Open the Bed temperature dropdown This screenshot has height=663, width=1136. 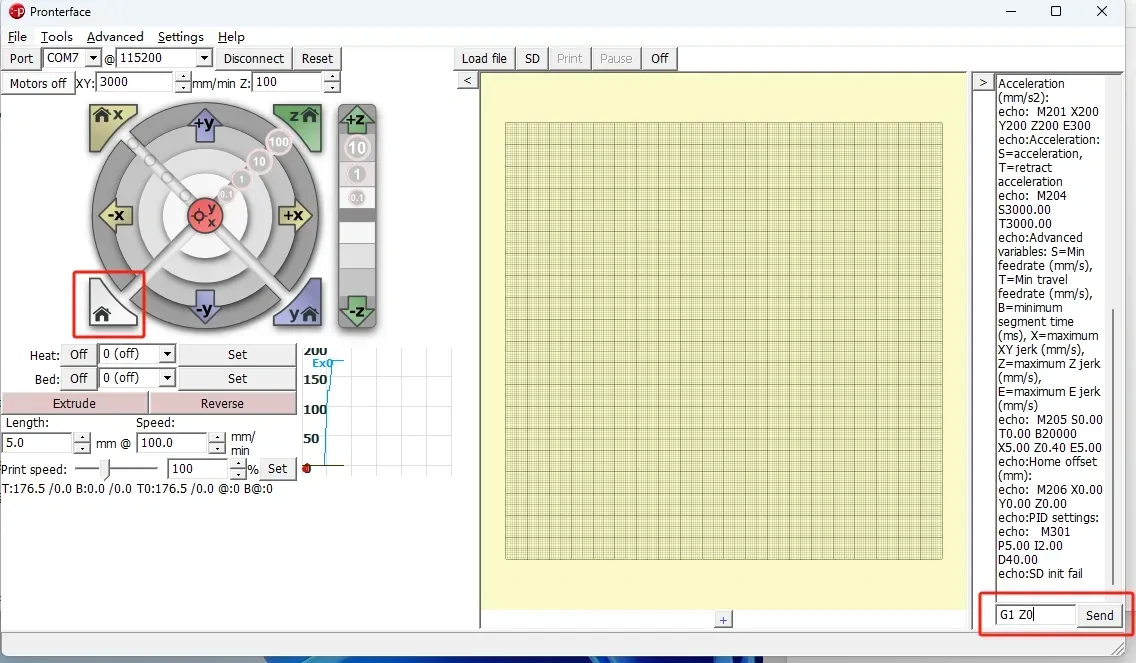point(167,378)
